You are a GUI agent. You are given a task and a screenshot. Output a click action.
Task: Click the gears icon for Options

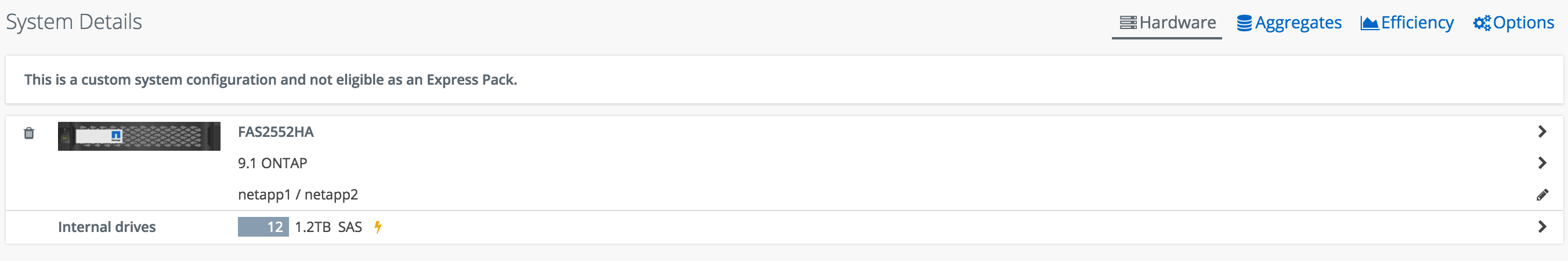tap(1482, 23)
